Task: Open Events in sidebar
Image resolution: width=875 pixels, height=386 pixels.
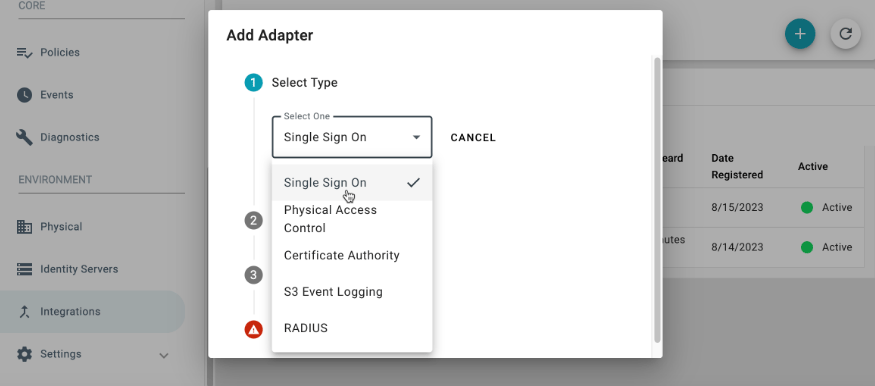Action: pos(56,95)
